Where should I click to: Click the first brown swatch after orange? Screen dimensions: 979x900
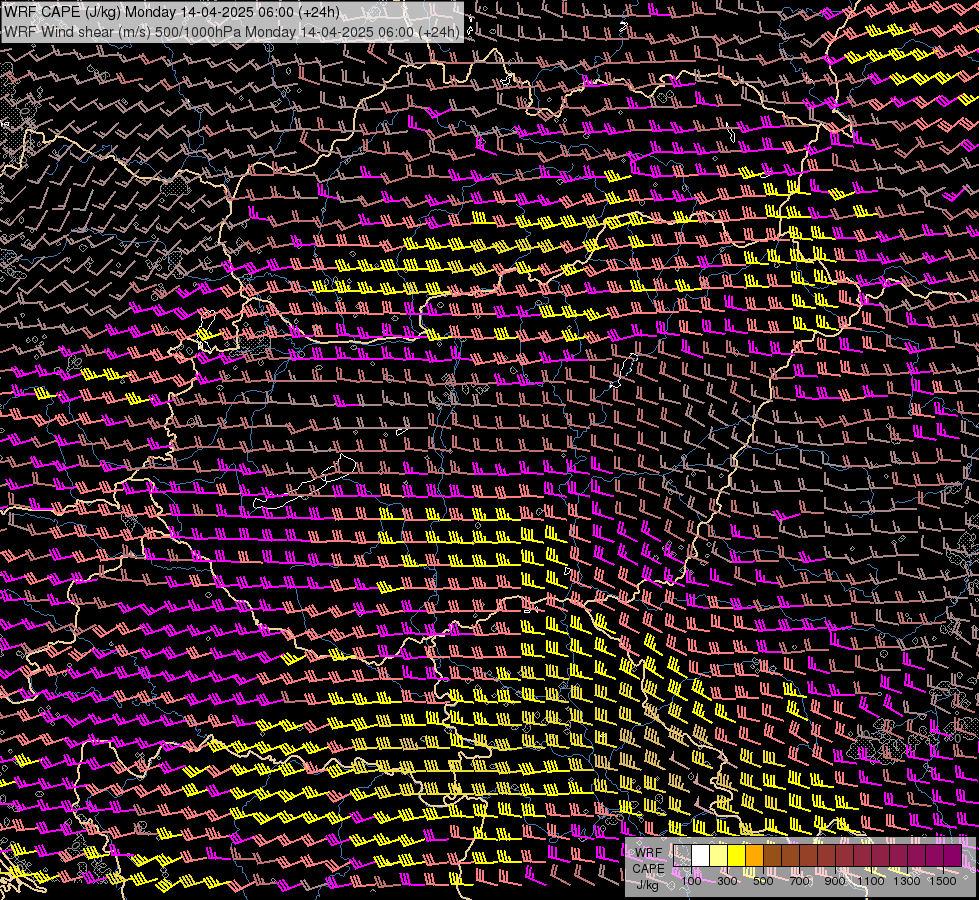pos(772,856)
